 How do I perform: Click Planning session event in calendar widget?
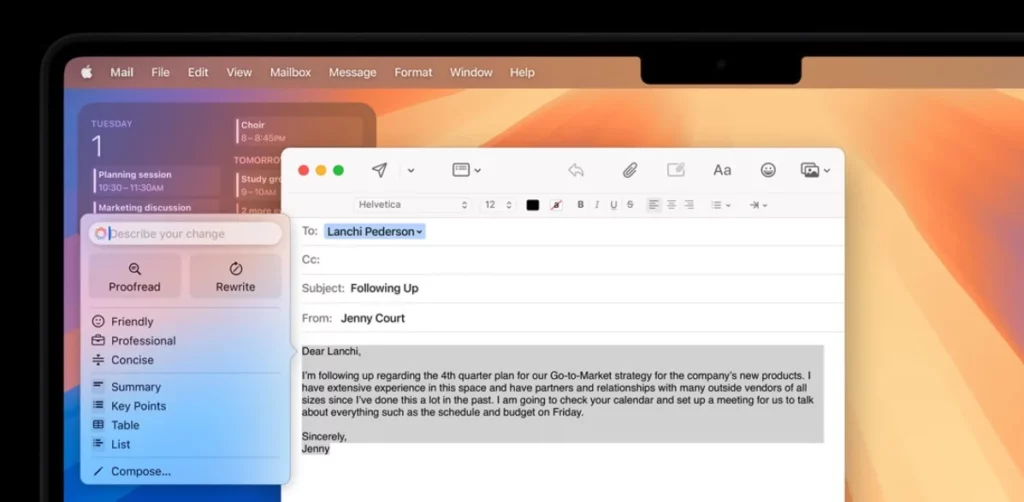[x=157, y=181]
